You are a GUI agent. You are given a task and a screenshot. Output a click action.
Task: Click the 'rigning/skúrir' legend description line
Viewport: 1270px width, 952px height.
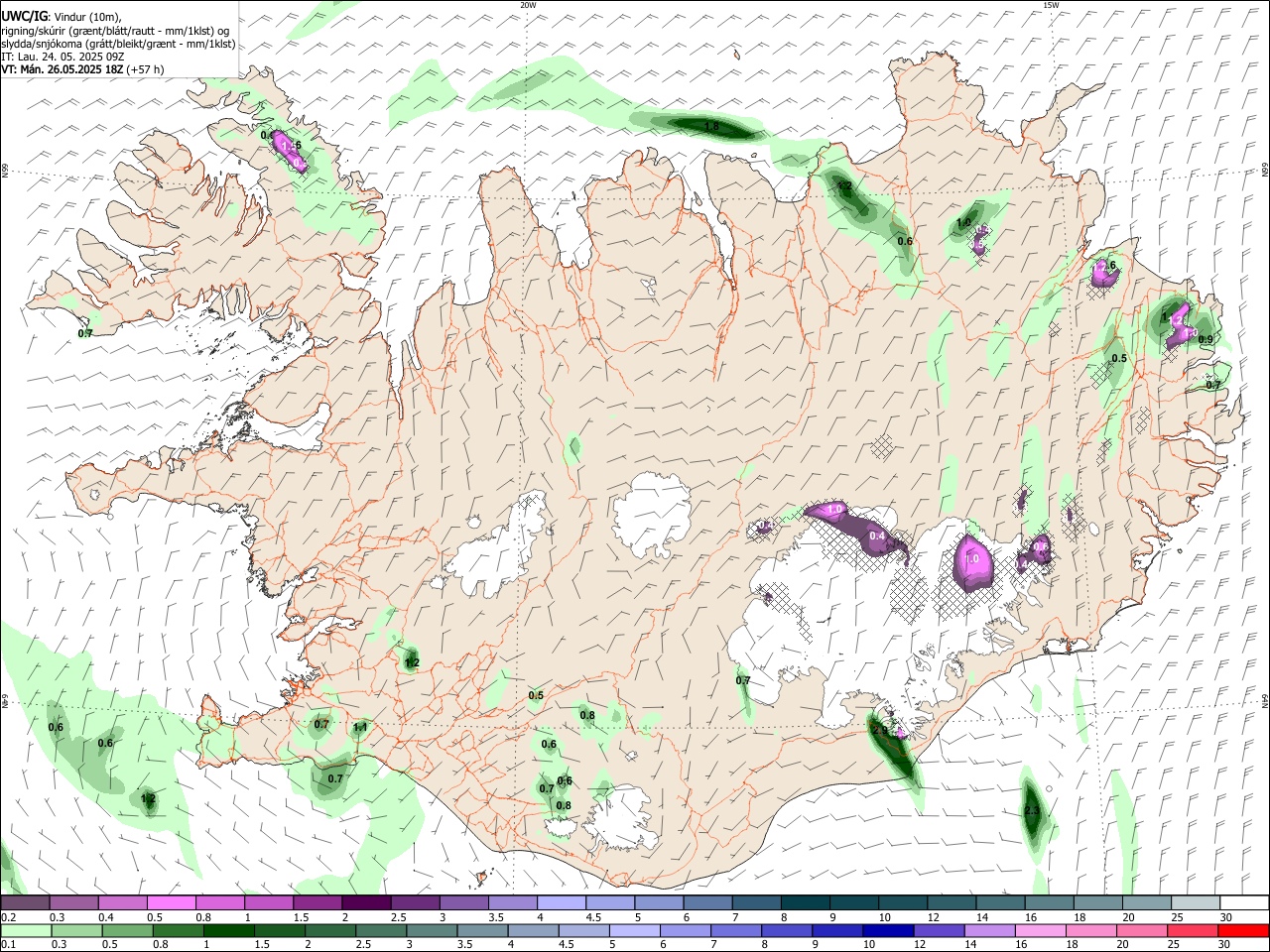pyautogui.click(x=115, y=31)
